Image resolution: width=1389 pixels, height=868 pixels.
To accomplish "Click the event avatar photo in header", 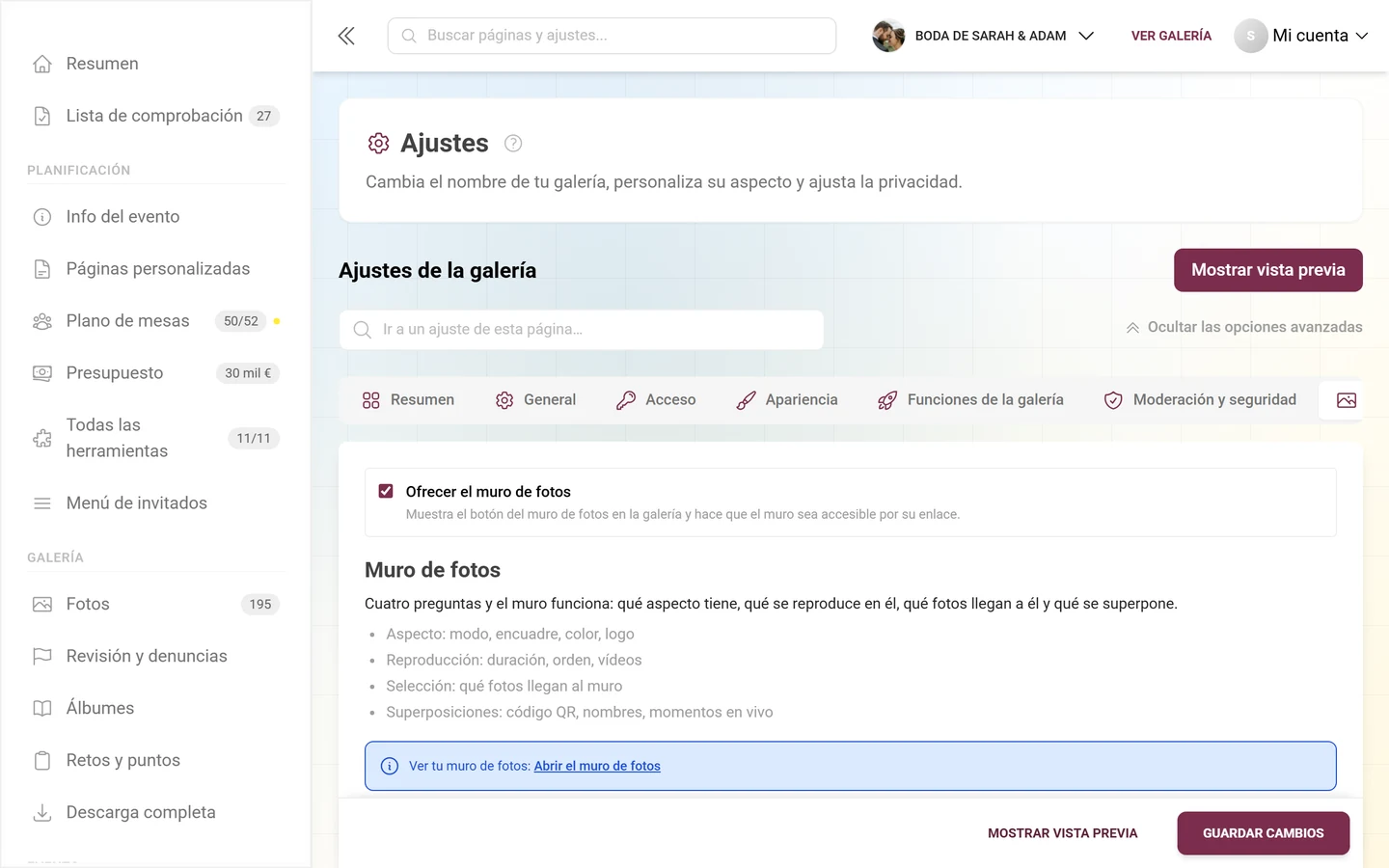I will point(888,36).
